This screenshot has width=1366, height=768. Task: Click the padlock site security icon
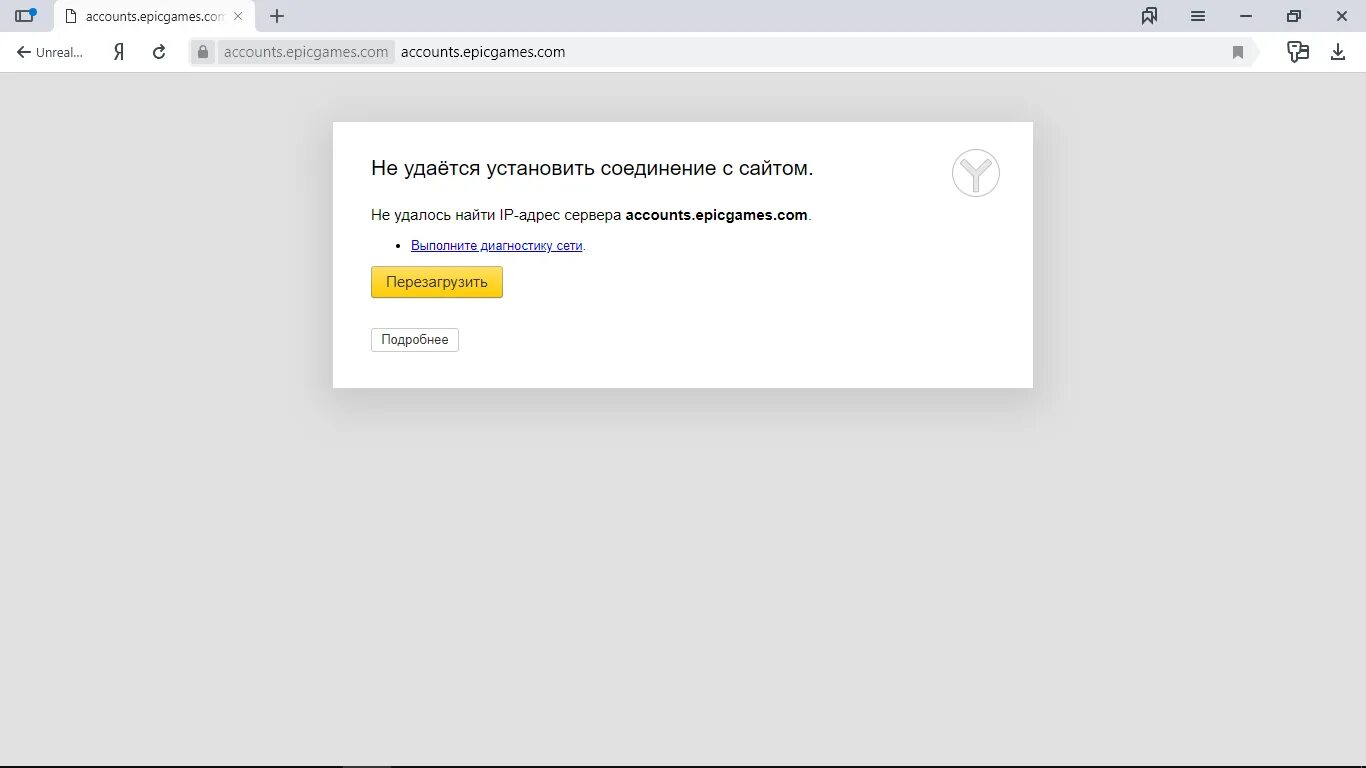coord(203,52)
